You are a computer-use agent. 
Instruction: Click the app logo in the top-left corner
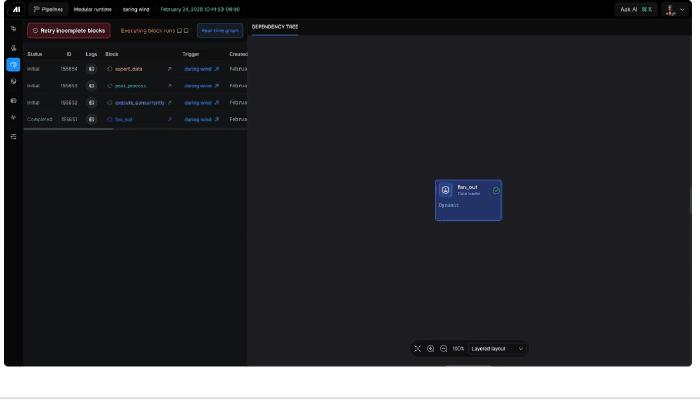[x=16, y=9]
